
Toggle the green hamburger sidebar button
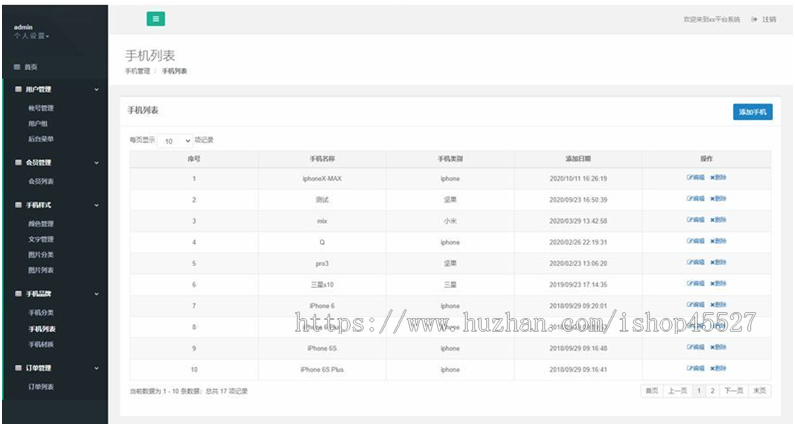click(156, 19)
